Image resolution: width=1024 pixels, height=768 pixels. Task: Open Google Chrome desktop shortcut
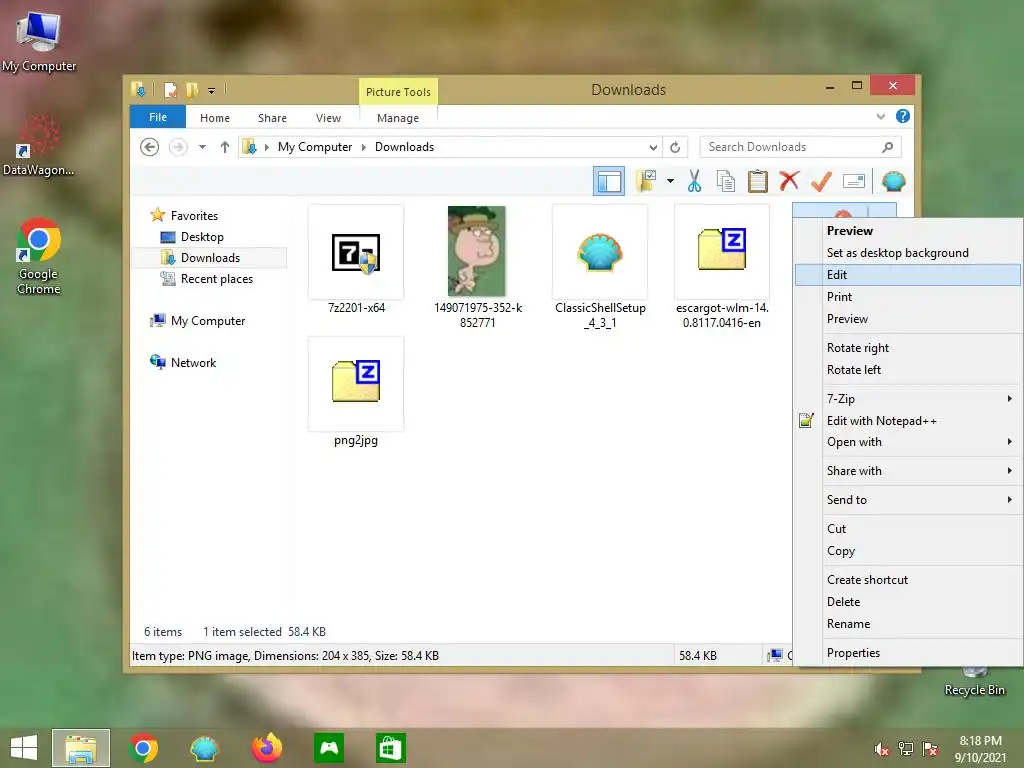(x=39, y=257)
